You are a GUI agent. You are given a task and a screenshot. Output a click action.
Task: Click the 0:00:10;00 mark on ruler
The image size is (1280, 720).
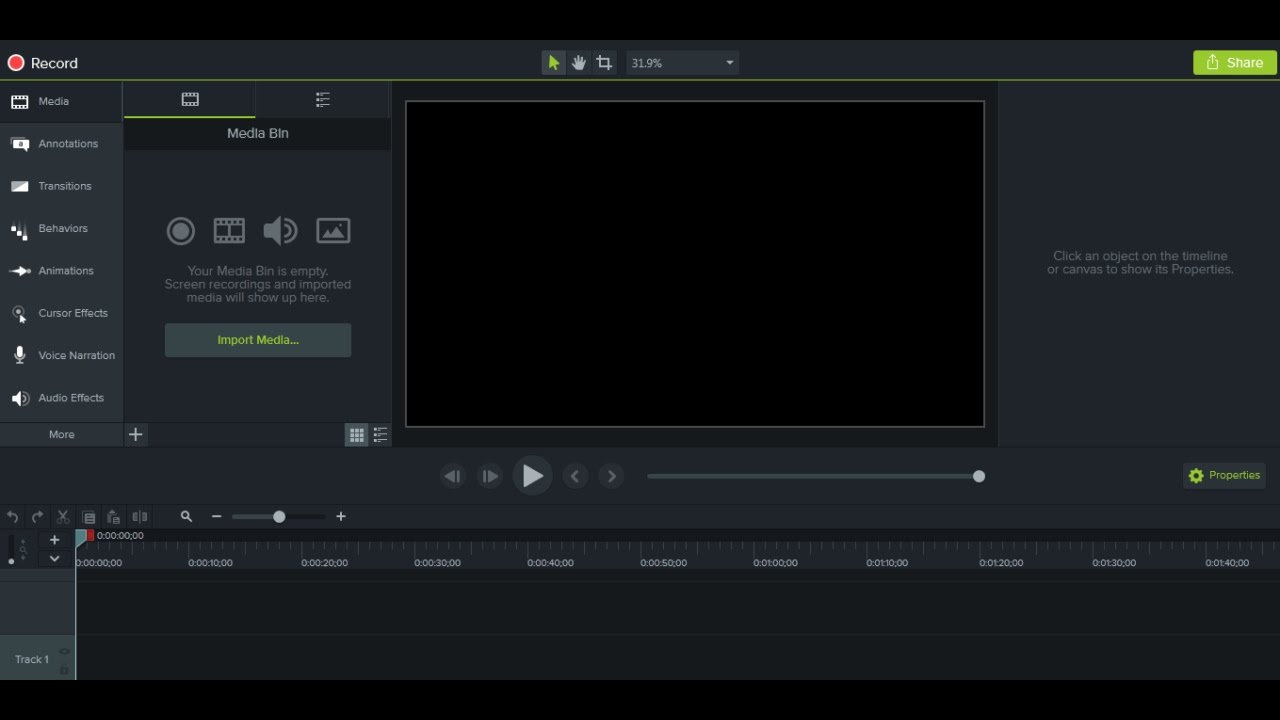tap(210, 563)
